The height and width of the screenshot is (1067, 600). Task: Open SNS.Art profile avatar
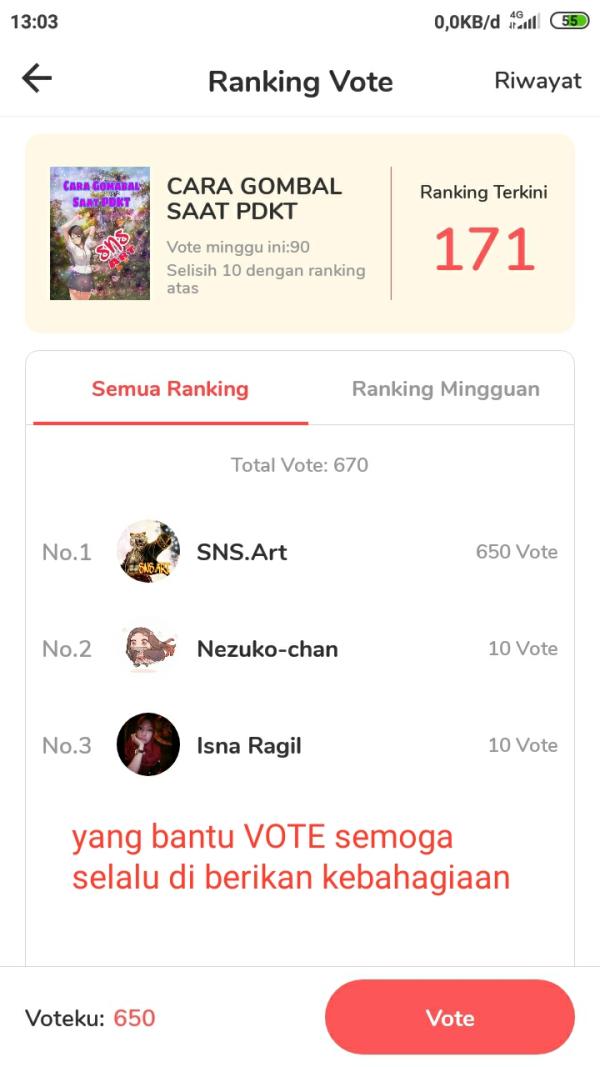(148, 551)
